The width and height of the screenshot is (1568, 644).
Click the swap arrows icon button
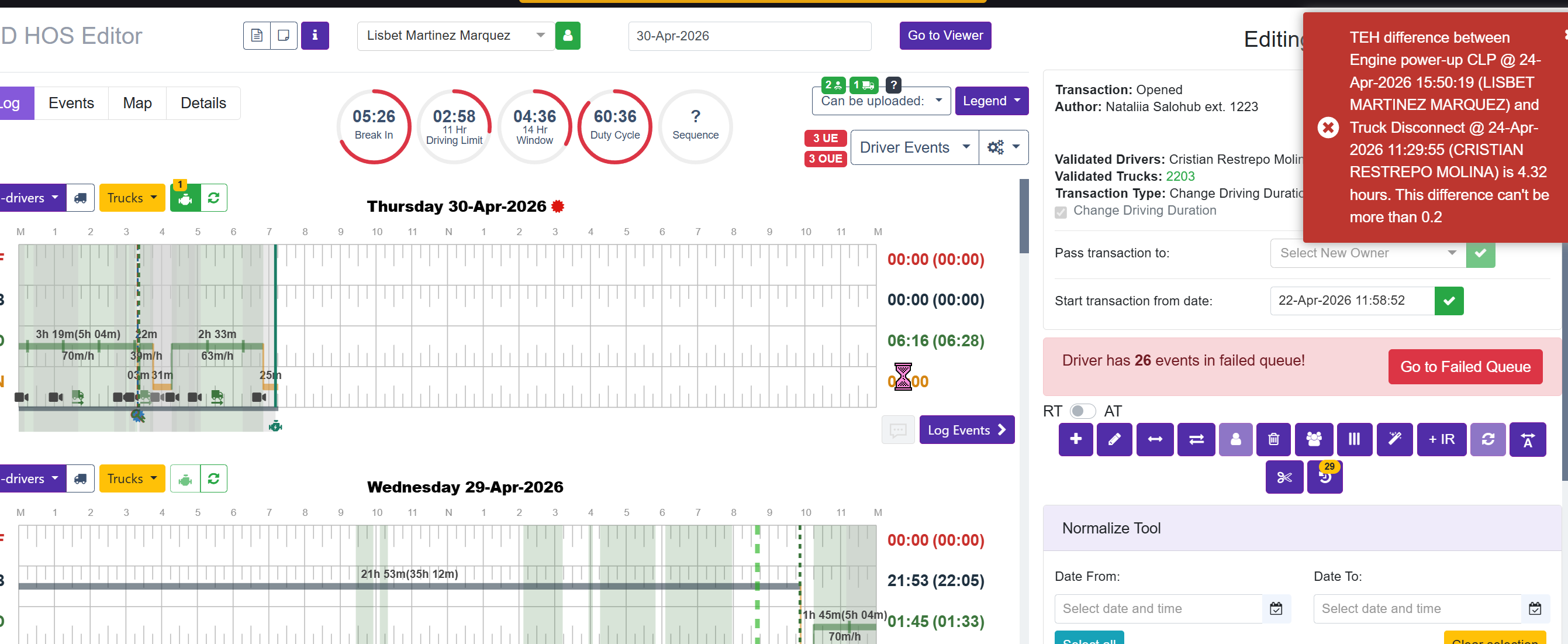click(1196, 439)
